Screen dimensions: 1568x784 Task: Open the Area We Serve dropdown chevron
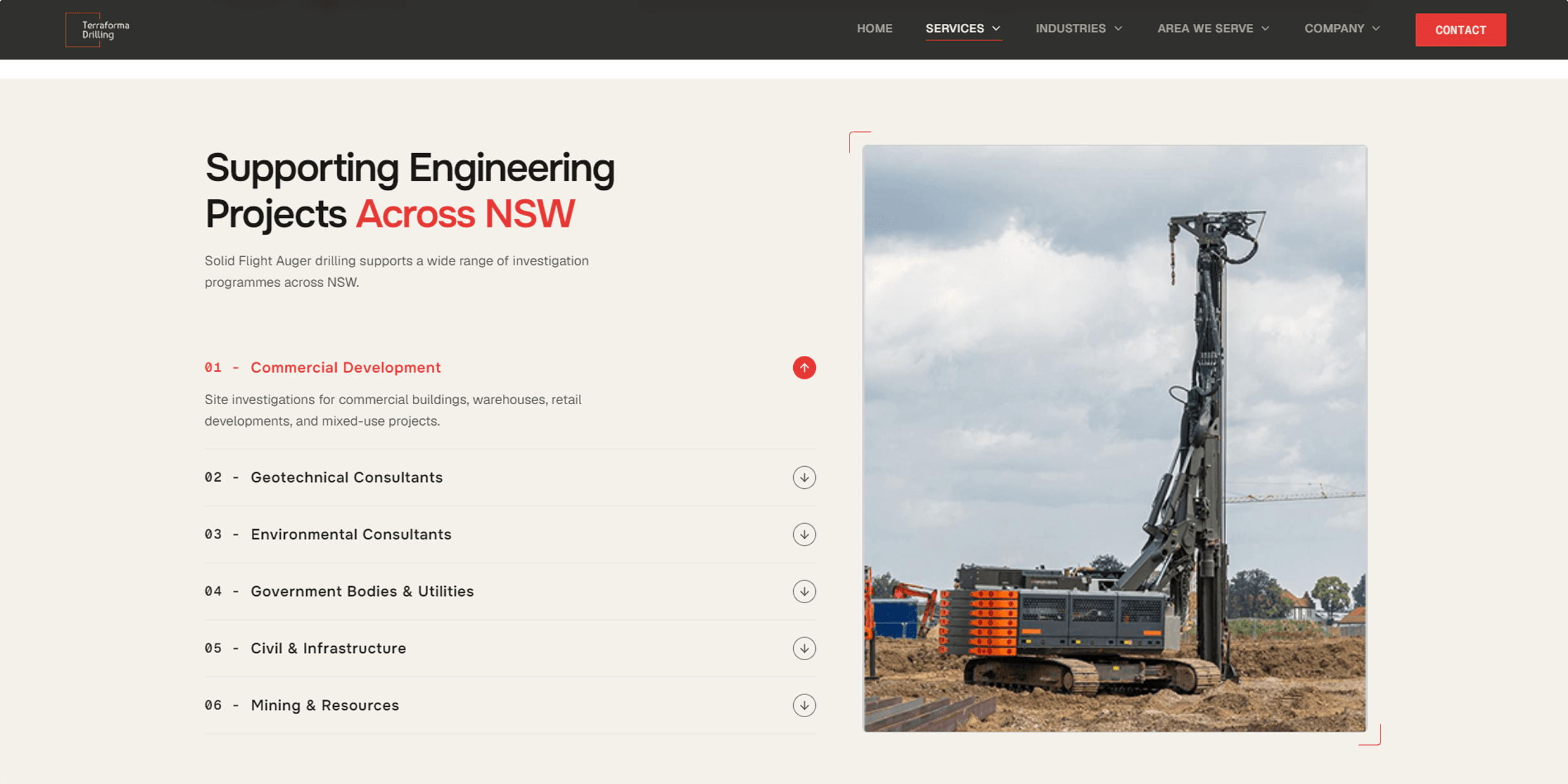[x=1265, y=29]
